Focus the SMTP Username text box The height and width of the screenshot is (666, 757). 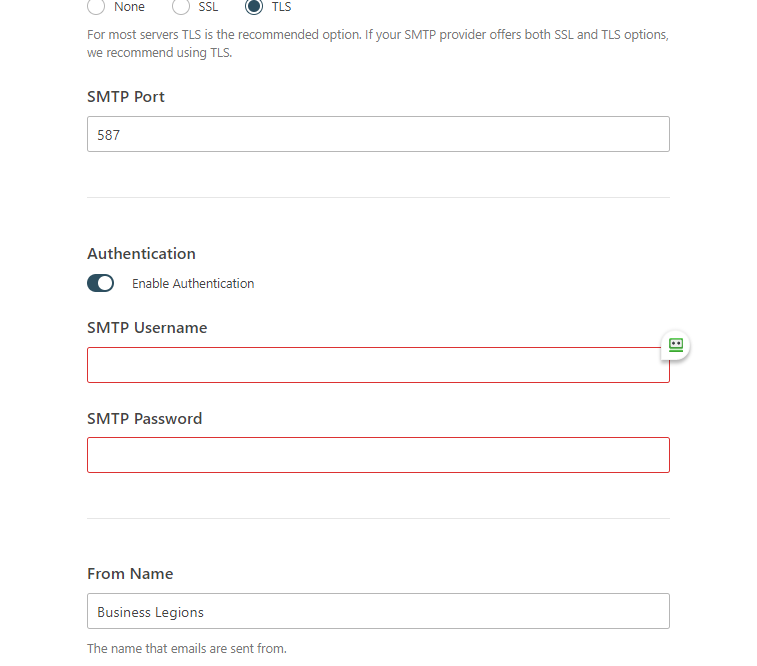click(370, 365)
